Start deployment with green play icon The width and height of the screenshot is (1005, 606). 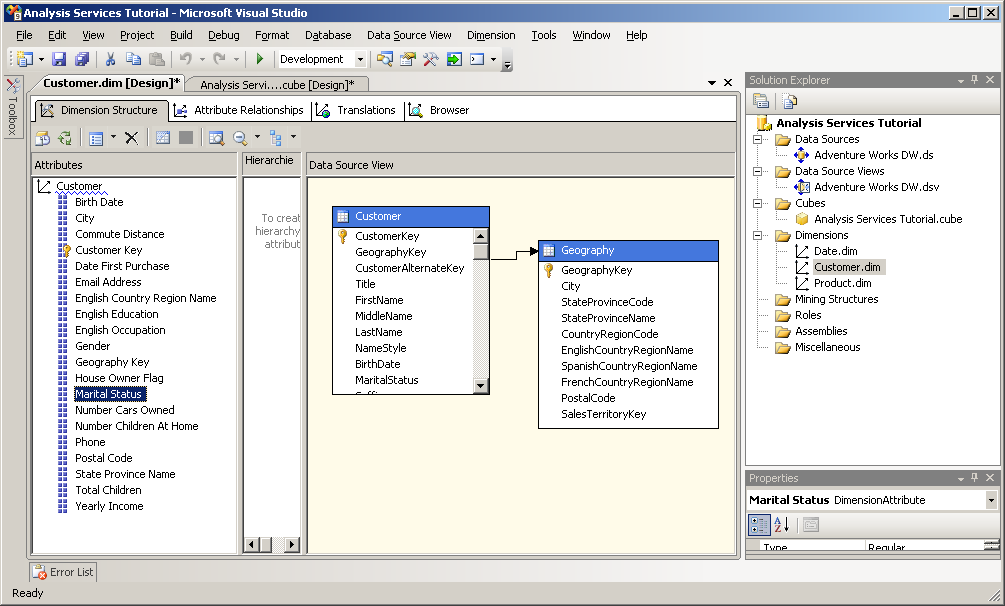click(x=260, y=59)
